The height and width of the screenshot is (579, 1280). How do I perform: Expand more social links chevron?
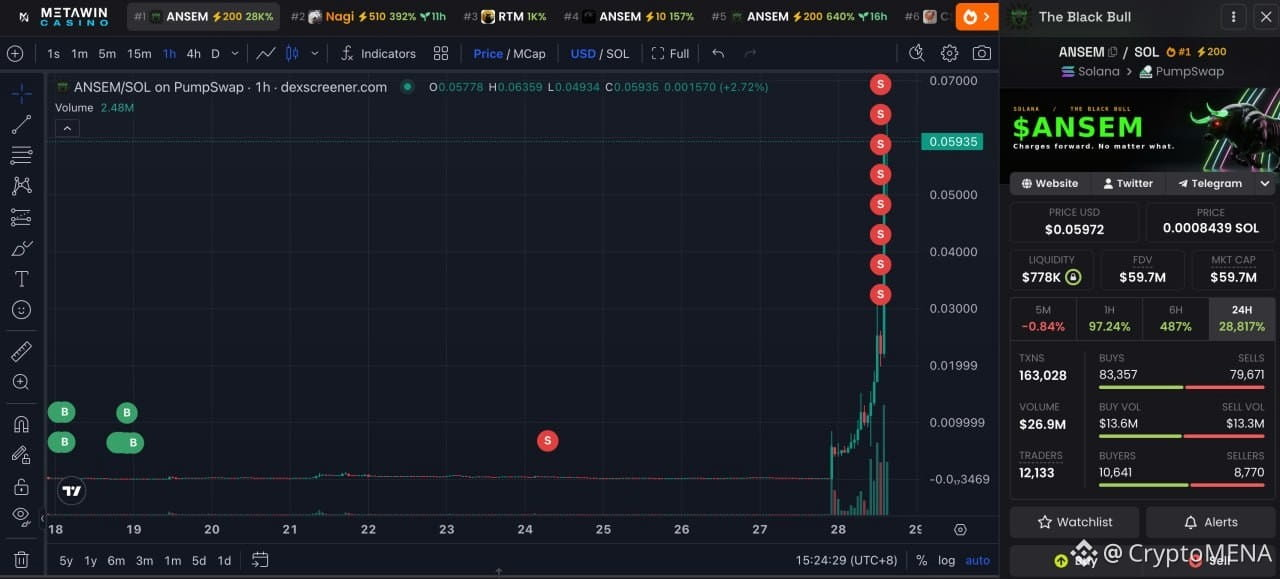1265,184
